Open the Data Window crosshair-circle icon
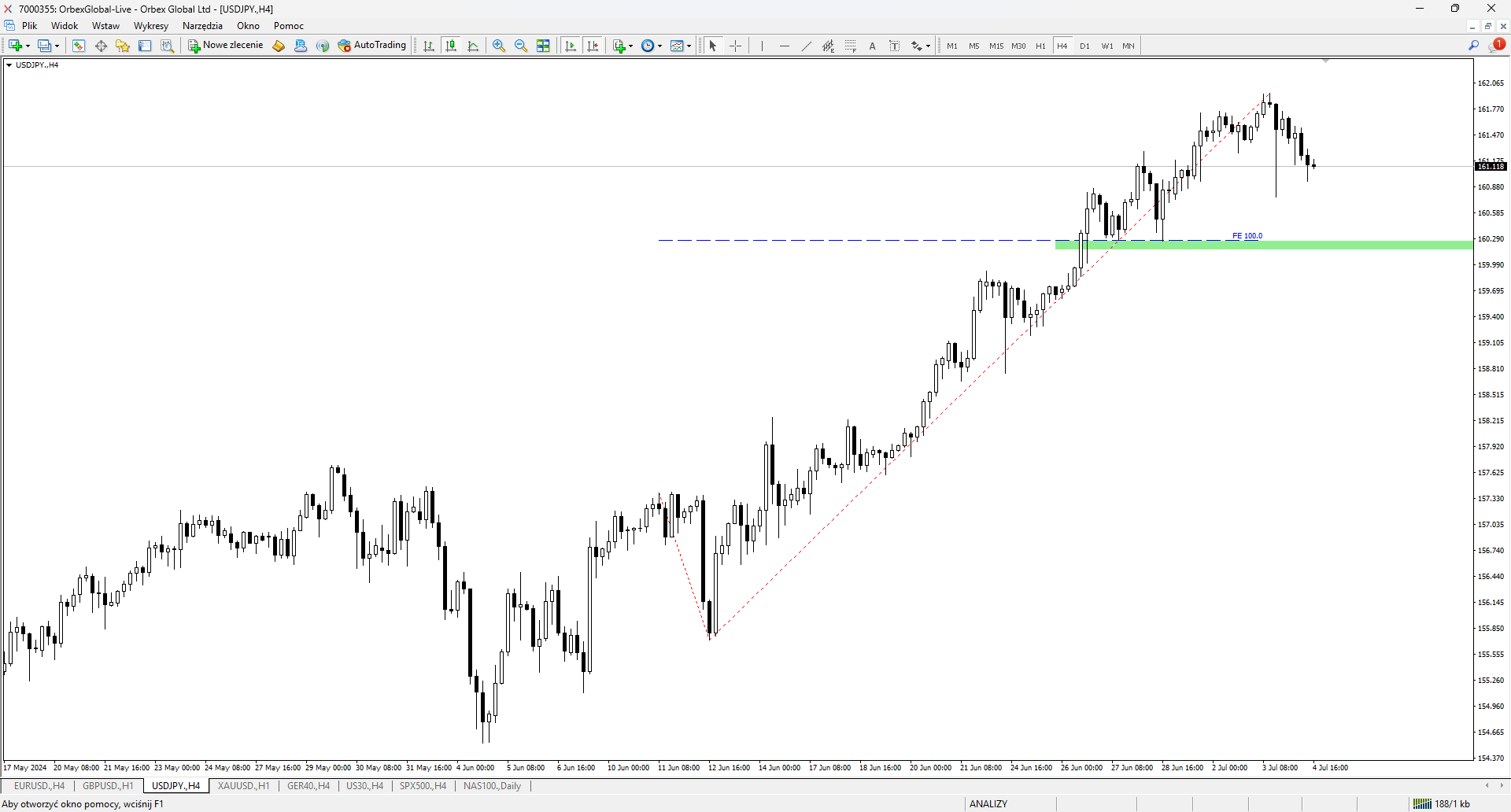 point(101,46)
